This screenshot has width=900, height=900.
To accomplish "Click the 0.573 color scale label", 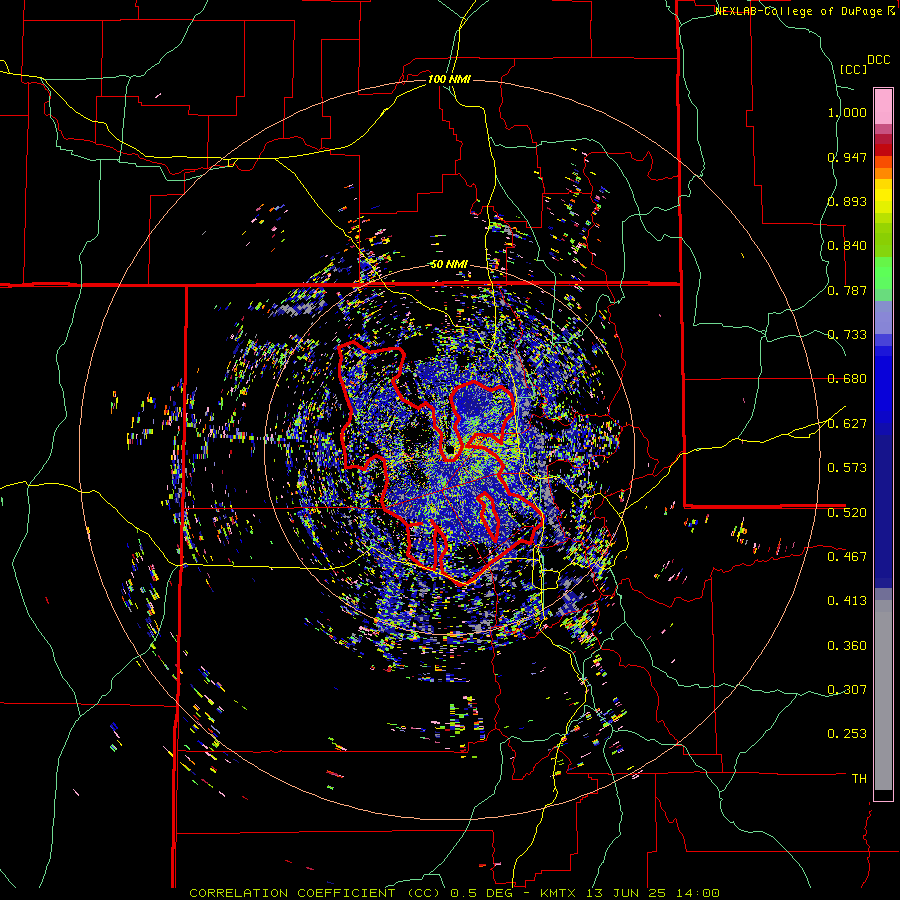I will (x=847, y=468).
